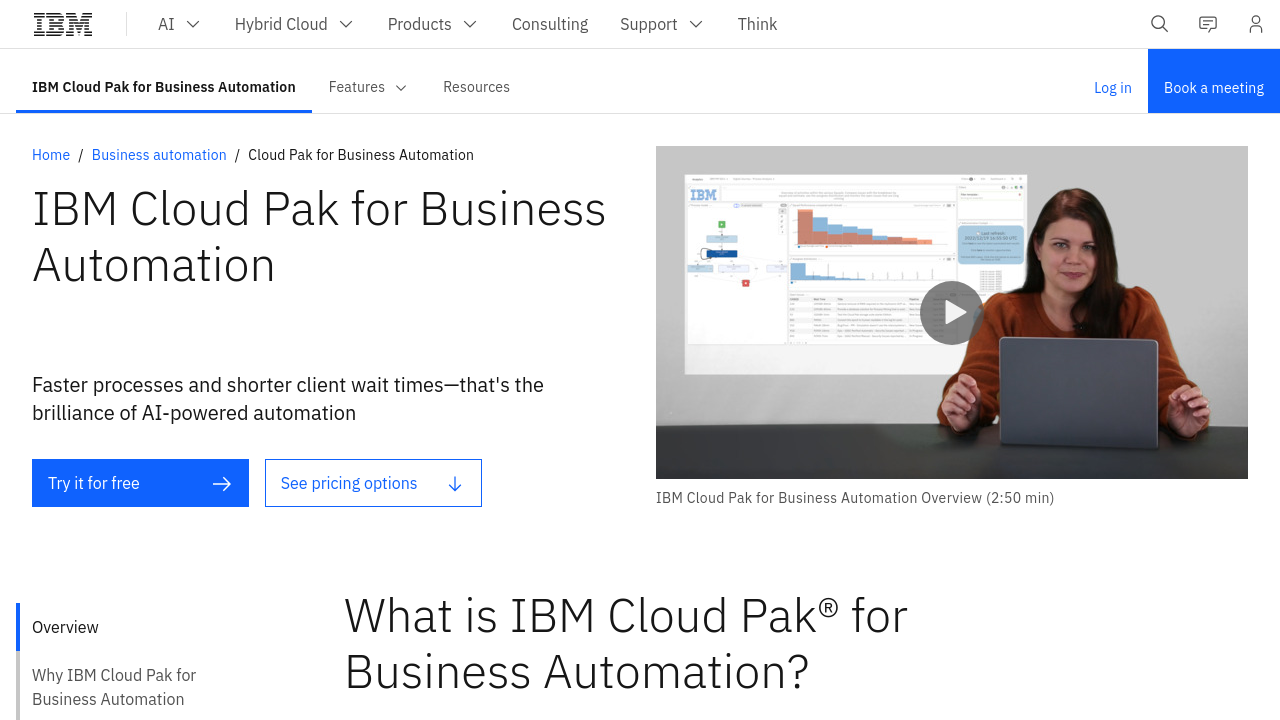Screen dimensions: 1280x720
Task: Expand the AI navigation dropdown
Action: click(x=178, y=23)
